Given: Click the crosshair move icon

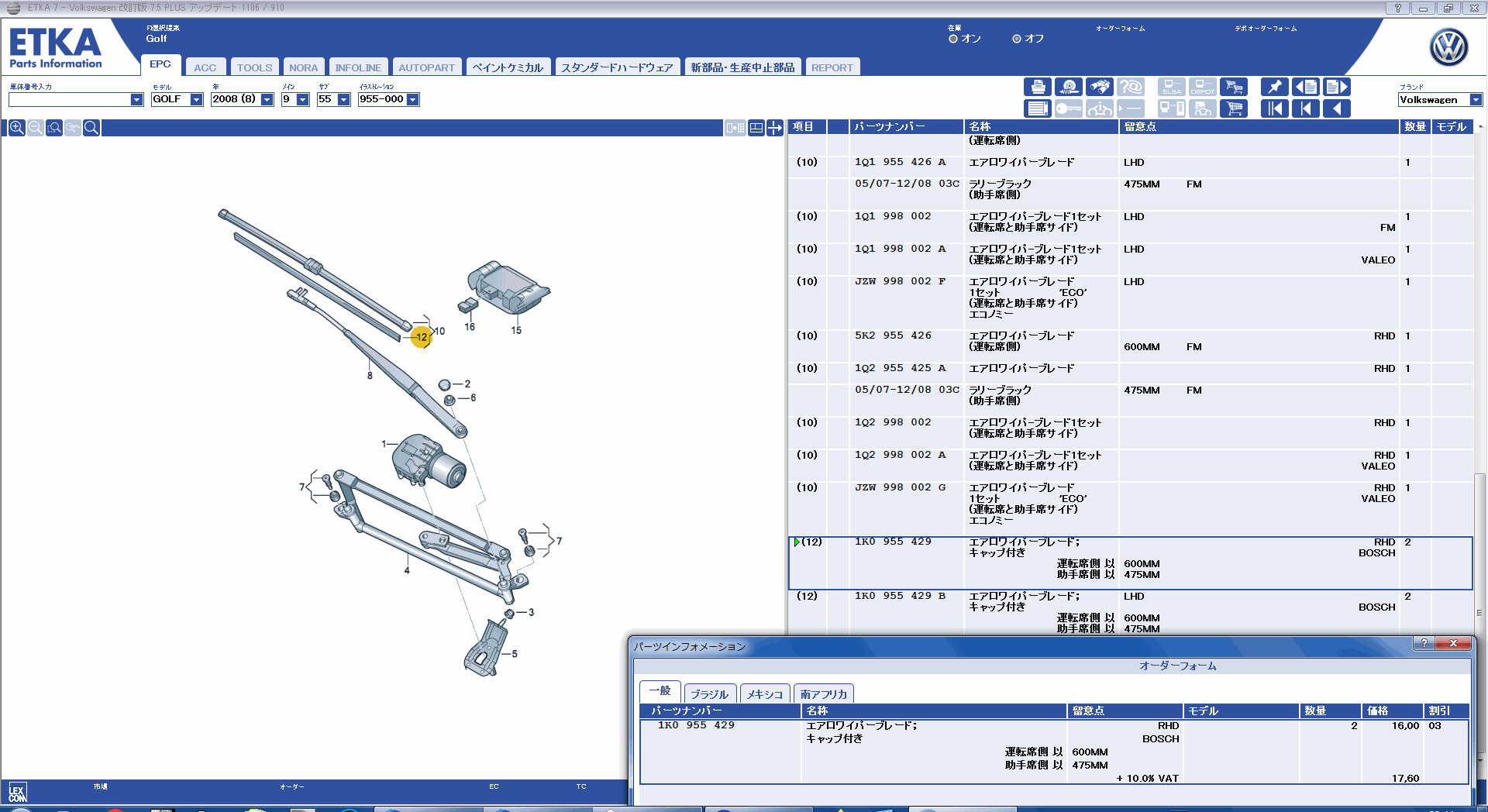Looking at the screenshot, I should pos(775,128).
